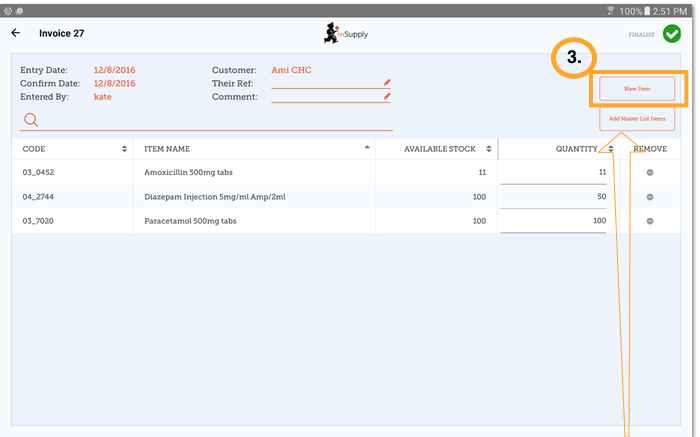Edit the quantity field for Paracetamol
Viewport: 700px width, 437px height.
(554, 221)
